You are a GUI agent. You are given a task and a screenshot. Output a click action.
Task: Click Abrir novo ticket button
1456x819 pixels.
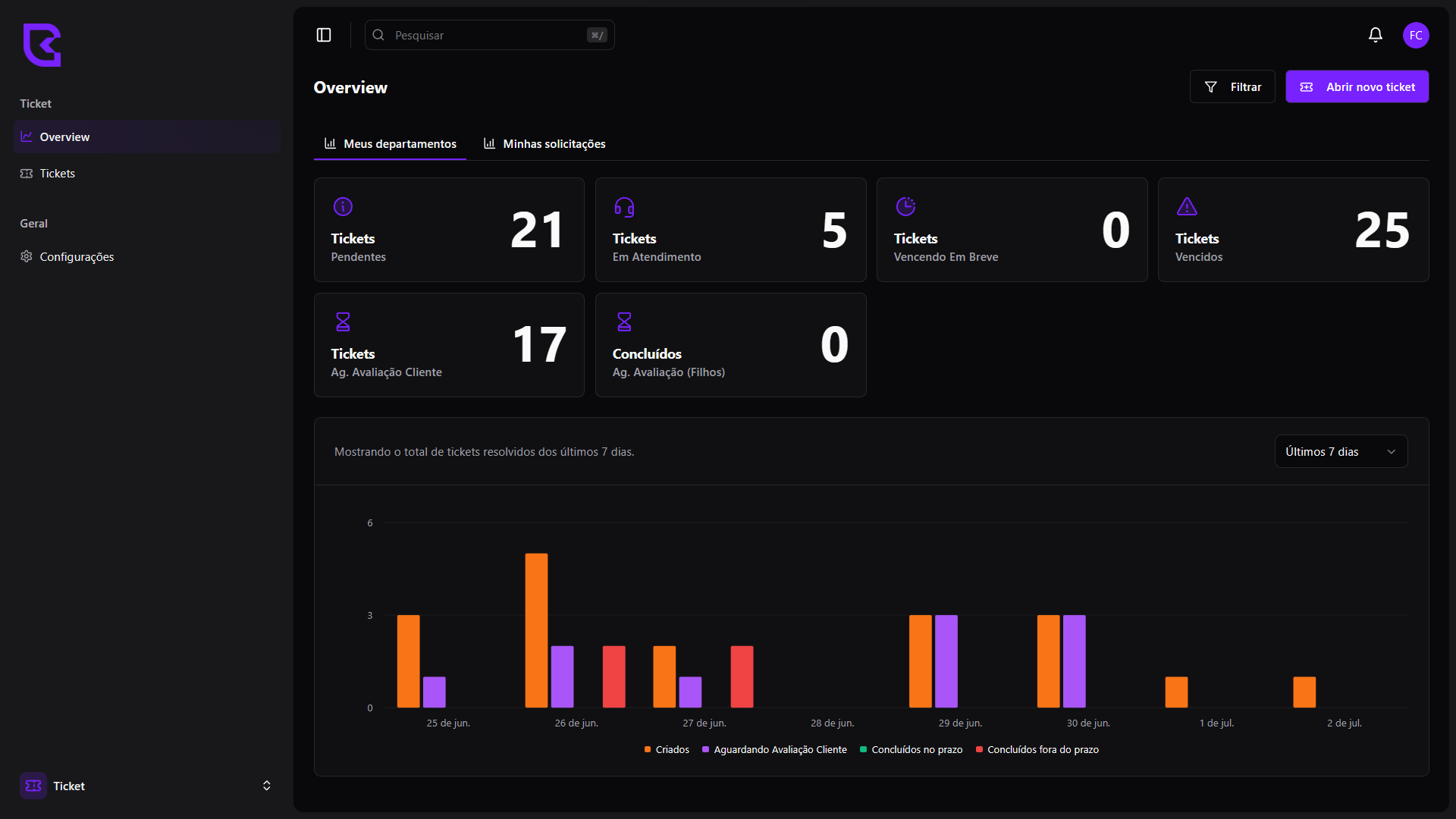point(1357,87)
